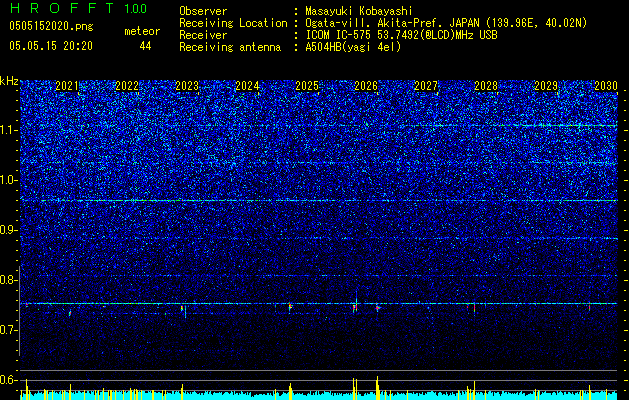
Task: Click the 0.7 frequency axis label
Action: coord(9,330)
